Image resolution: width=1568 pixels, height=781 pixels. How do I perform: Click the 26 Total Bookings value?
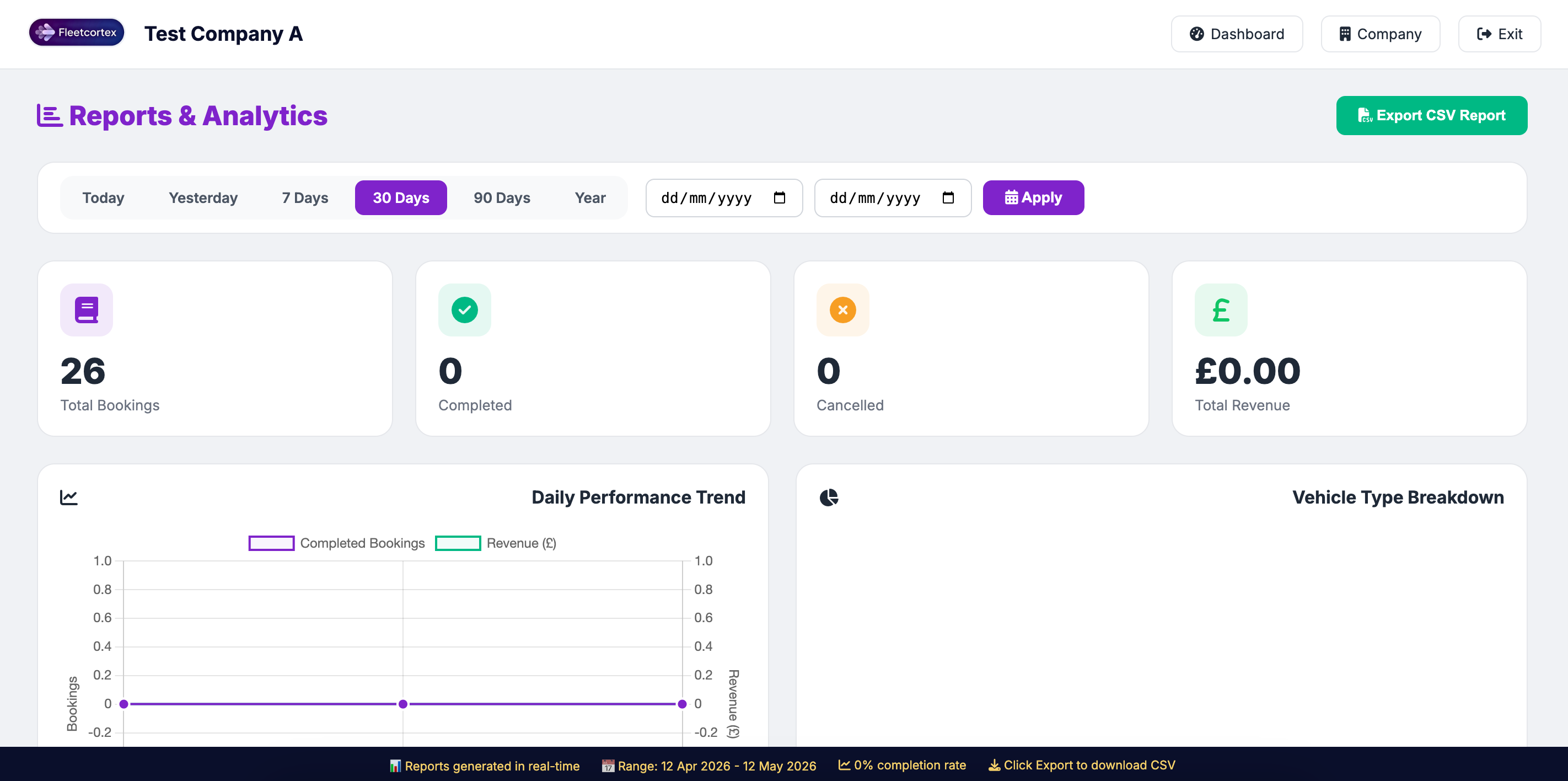click(x=83, y=371)
